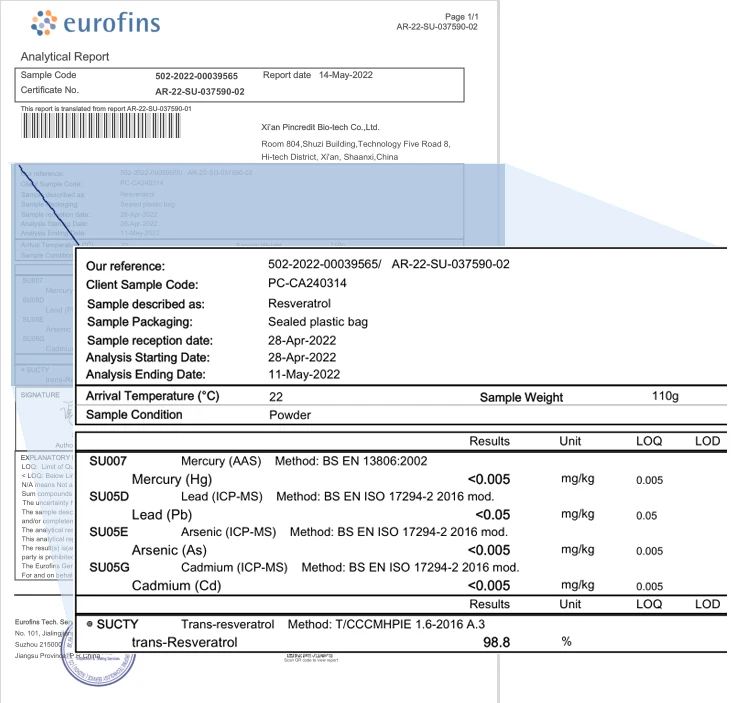This screenshot has width=750, height=703.
Task: Click the 'Cadmium (ICP-MS)' test name
Action: [234, 568]
